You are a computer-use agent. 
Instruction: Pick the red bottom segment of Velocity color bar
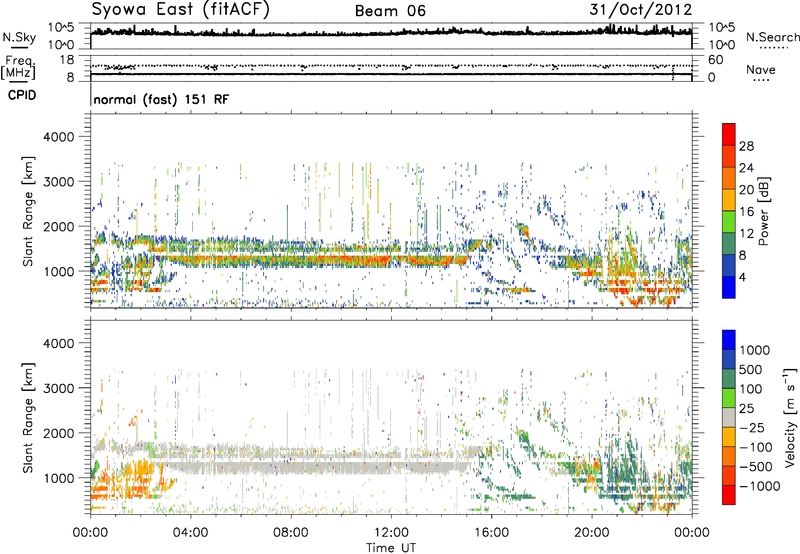pos(729,495)
